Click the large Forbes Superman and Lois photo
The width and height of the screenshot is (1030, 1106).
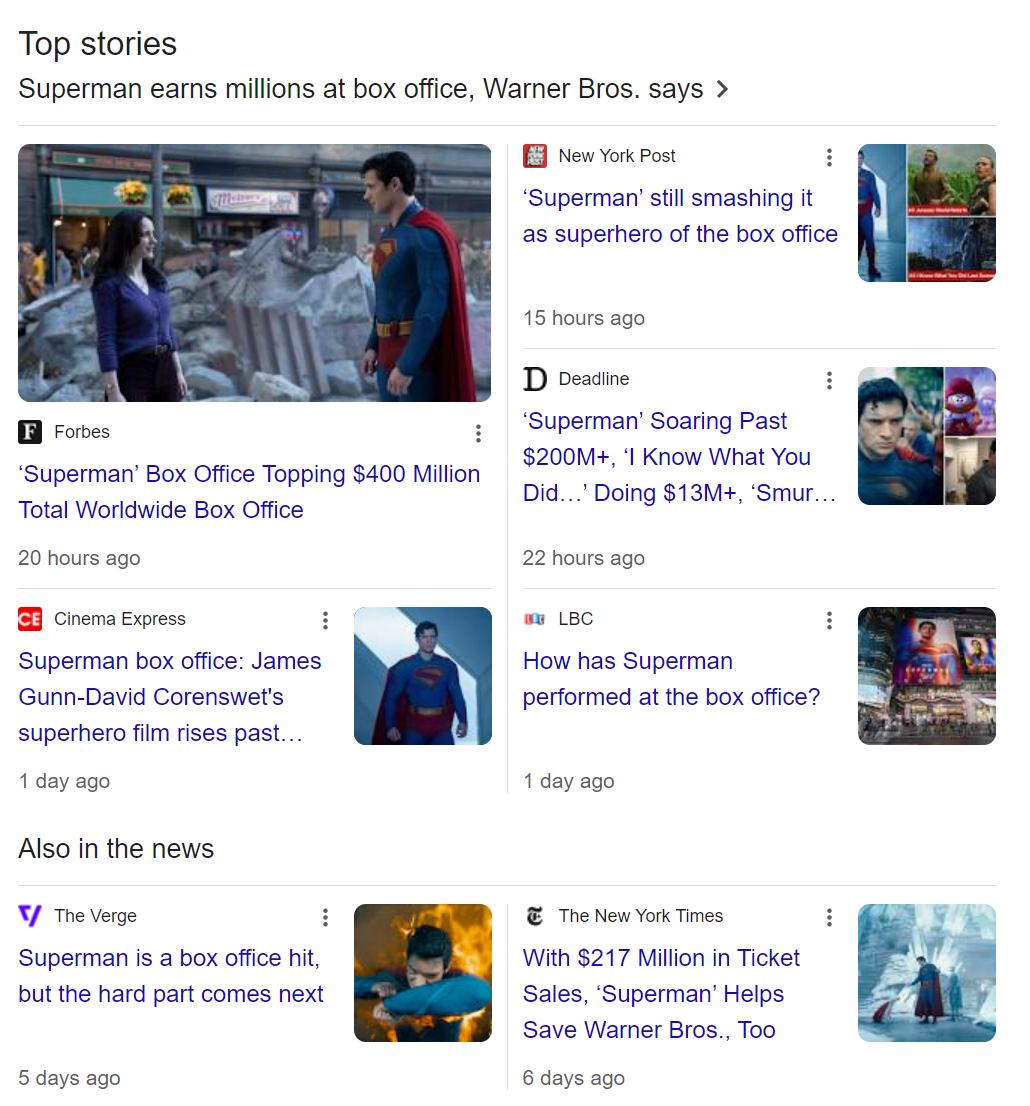[255, 273]
